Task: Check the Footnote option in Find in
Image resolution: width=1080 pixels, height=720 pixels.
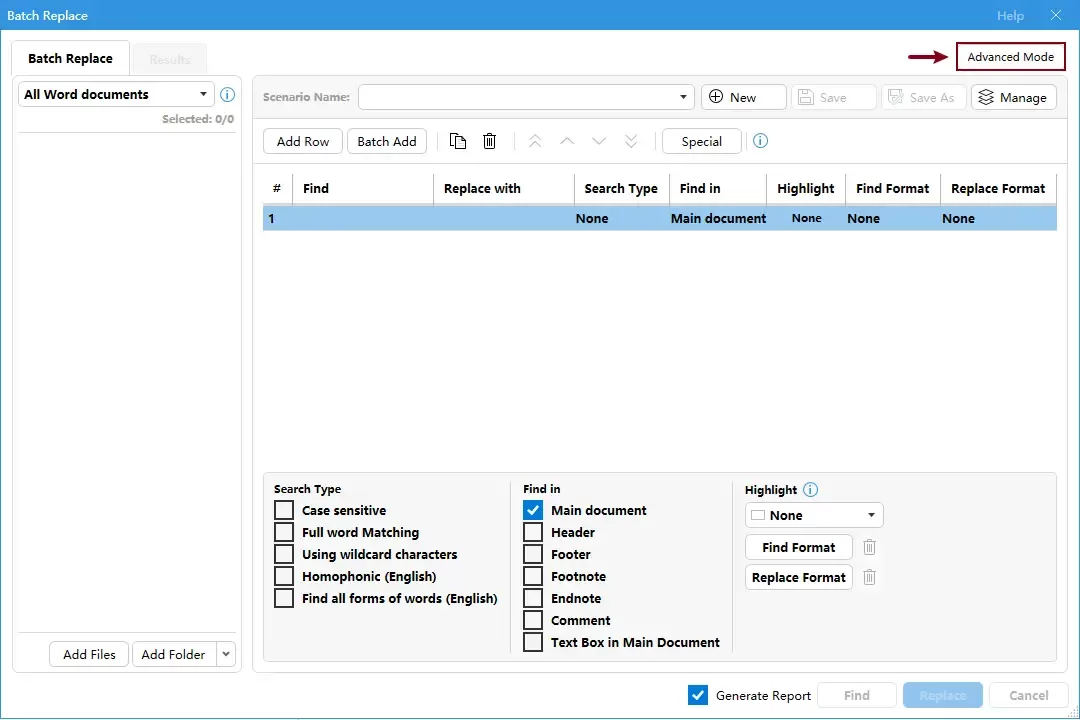Action: (532, 576)
